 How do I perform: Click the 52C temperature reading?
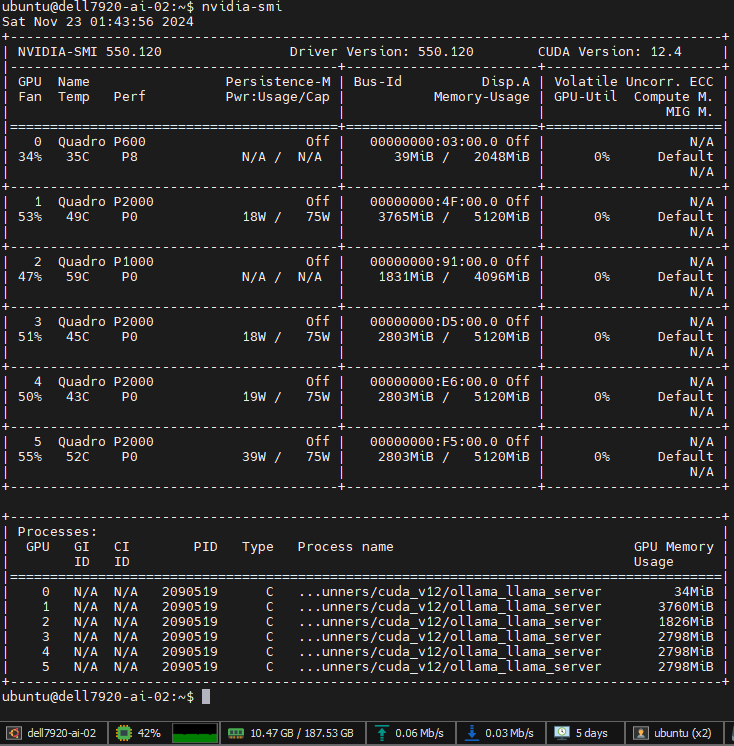click(x=78, y=457)
